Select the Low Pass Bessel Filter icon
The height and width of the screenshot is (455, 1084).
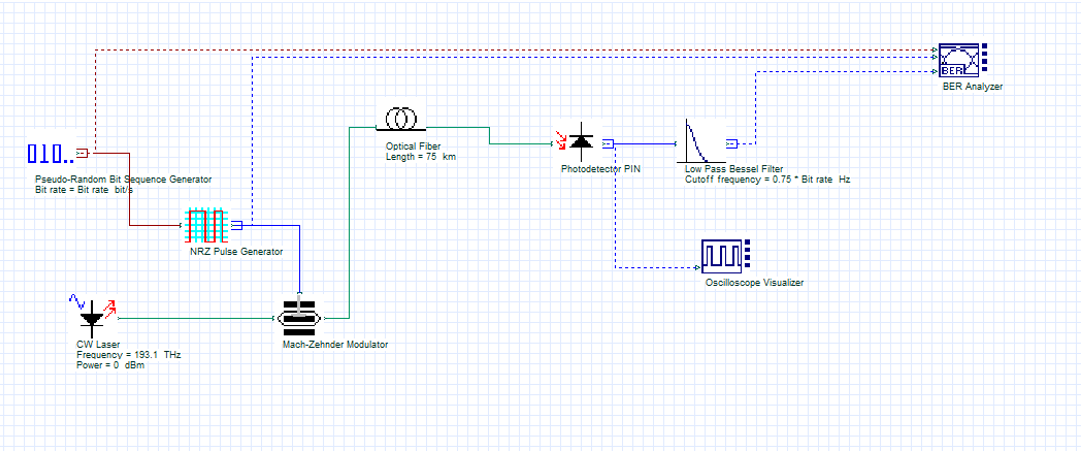click(701, 141)
